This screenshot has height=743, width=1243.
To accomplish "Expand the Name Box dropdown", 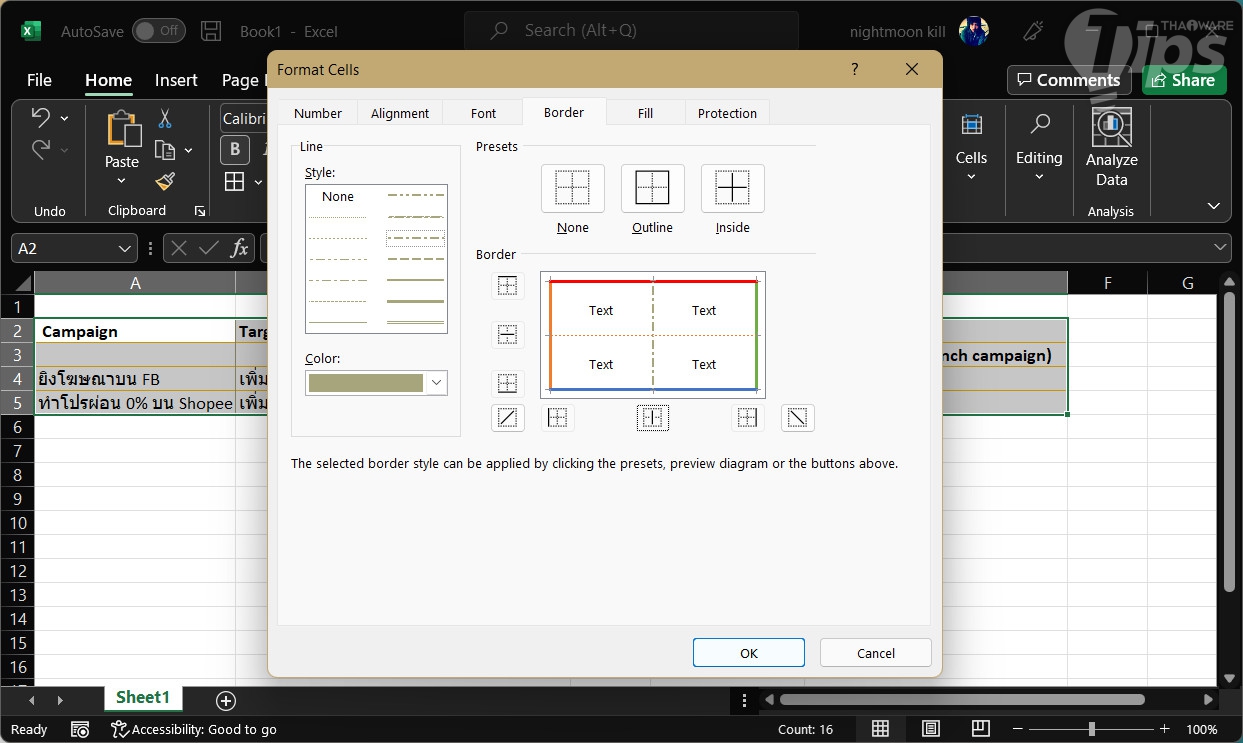I will coord(125,249).
